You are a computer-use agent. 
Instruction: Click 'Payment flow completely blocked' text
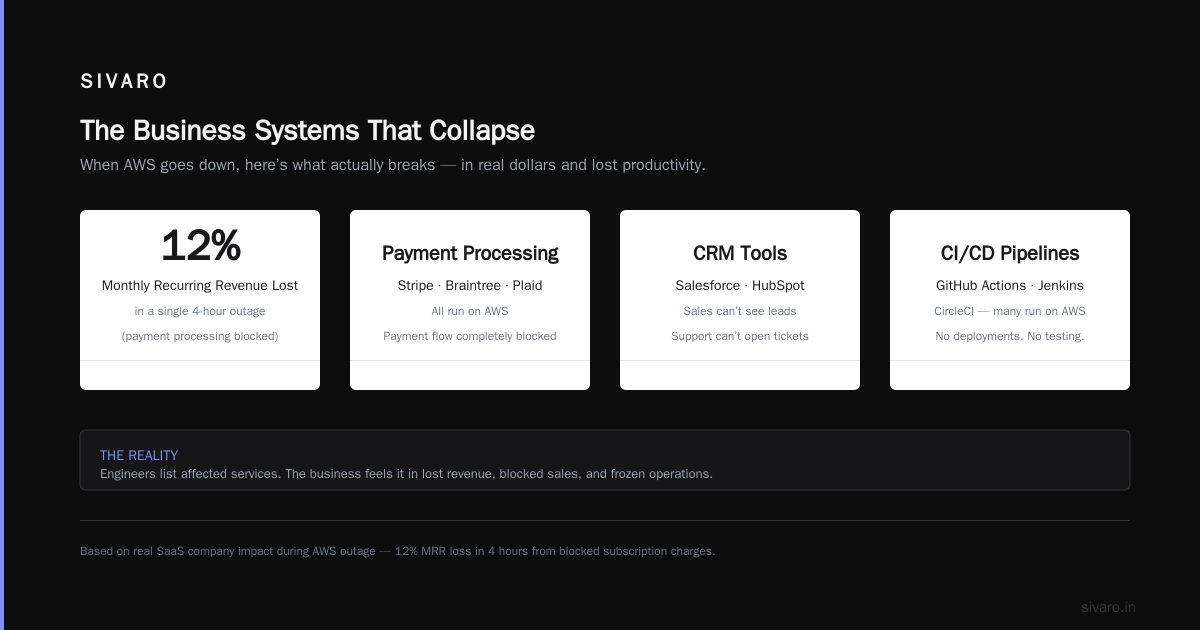click(x=470, y=337)
